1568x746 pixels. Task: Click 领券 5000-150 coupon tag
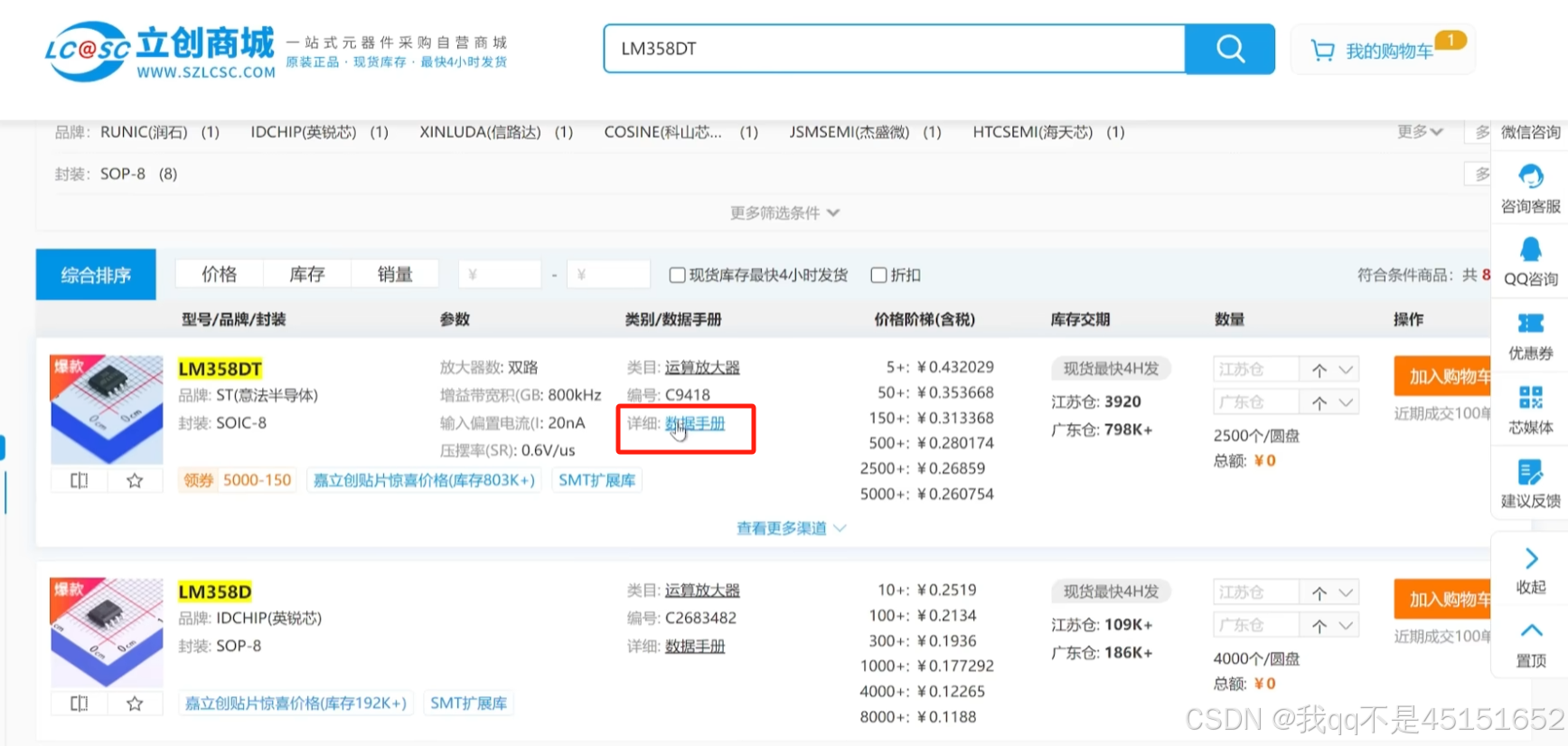[238, 480]
